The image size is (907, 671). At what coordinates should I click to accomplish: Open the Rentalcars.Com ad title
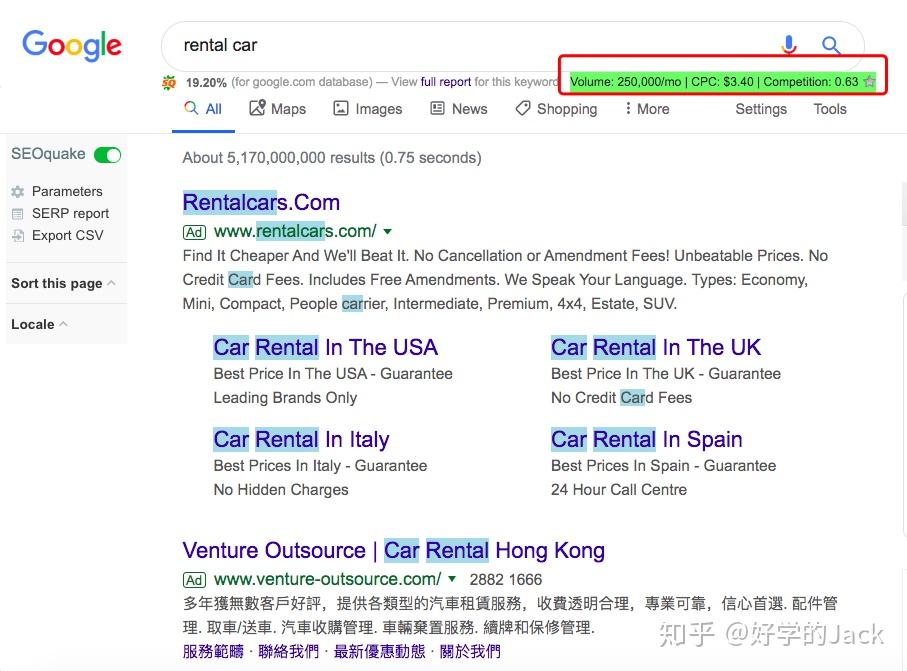261,202
